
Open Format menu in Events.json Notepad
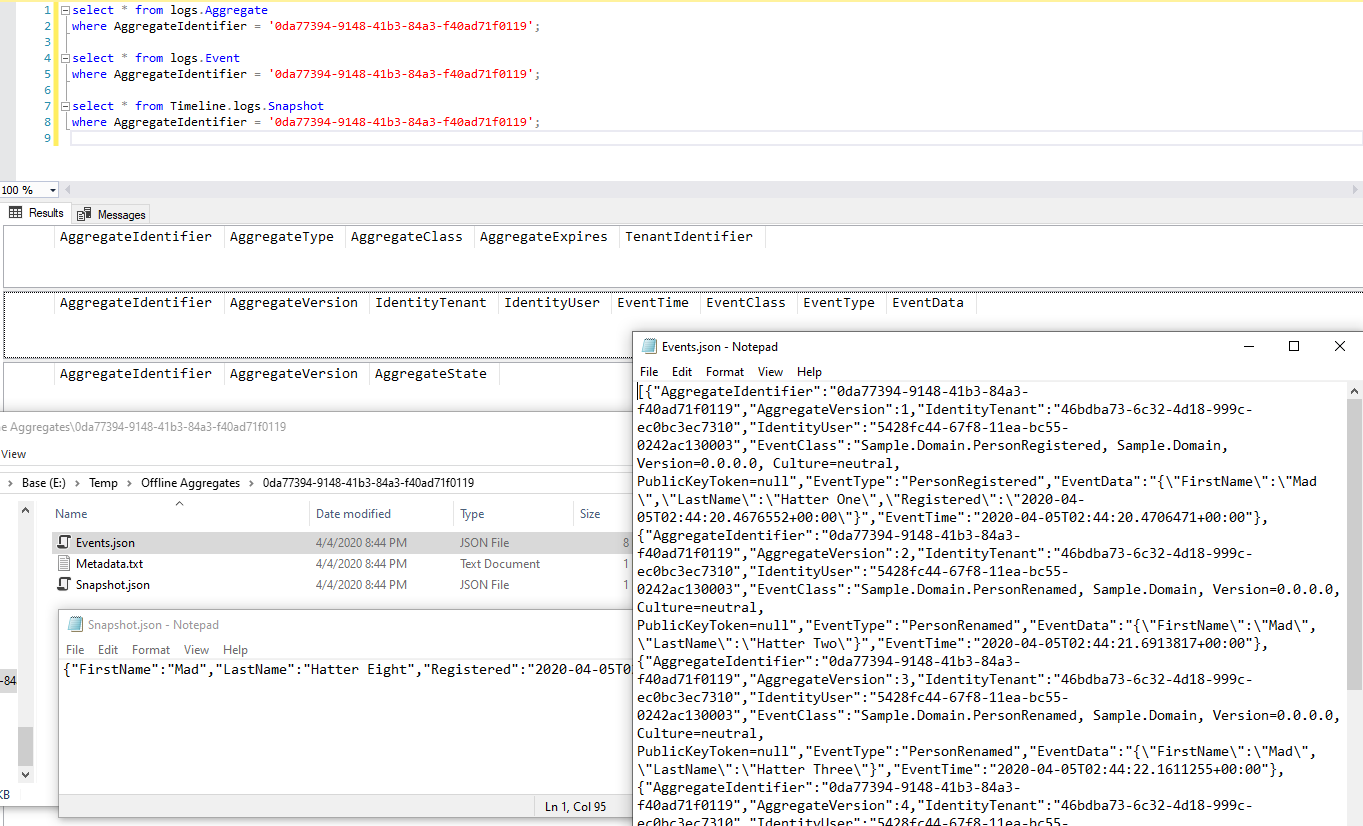(725, 372)
